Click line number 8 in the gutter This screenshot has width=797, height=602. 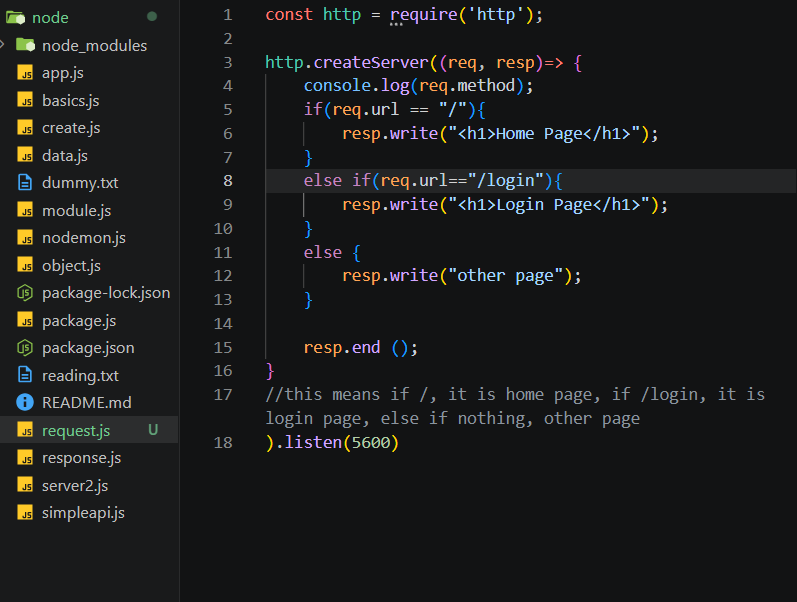coord(228,180)
